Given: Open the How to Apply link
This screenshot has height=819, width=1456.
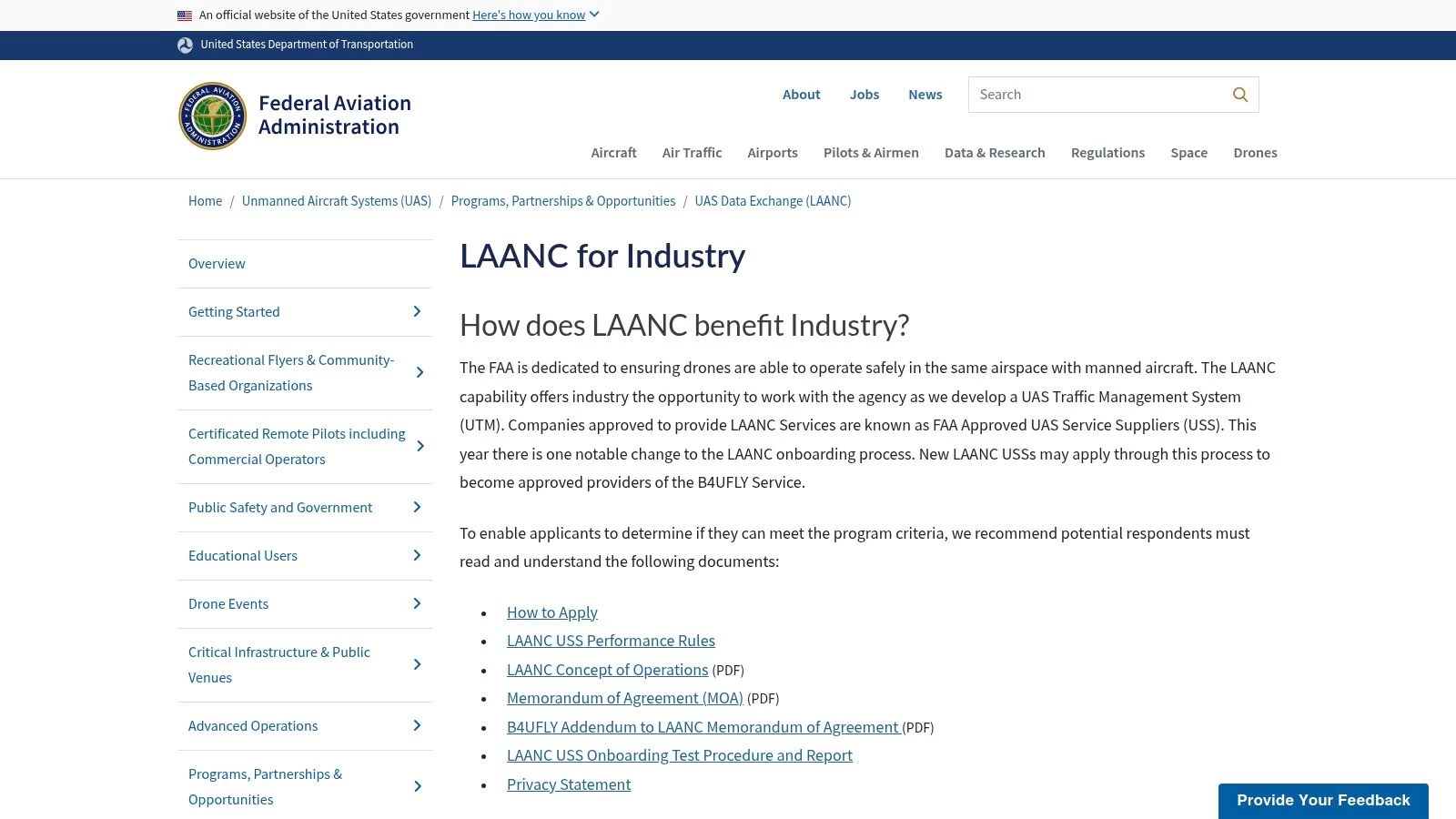Looking at the screenshot, I should (x=552, y=612).
